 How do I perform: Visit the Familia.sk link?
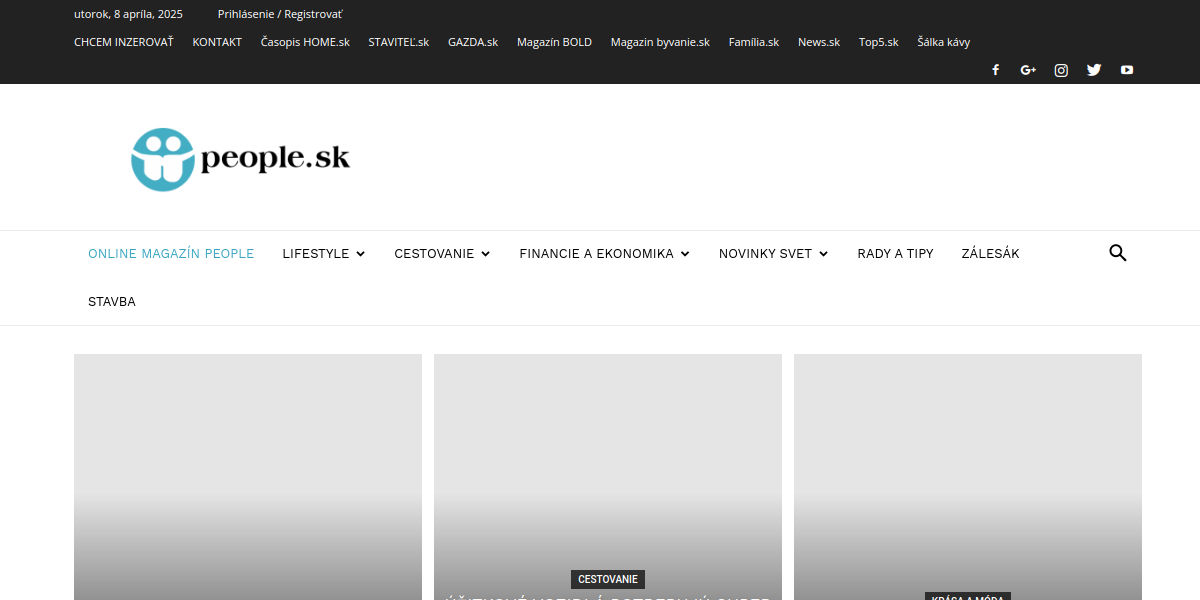click(754, 42)
